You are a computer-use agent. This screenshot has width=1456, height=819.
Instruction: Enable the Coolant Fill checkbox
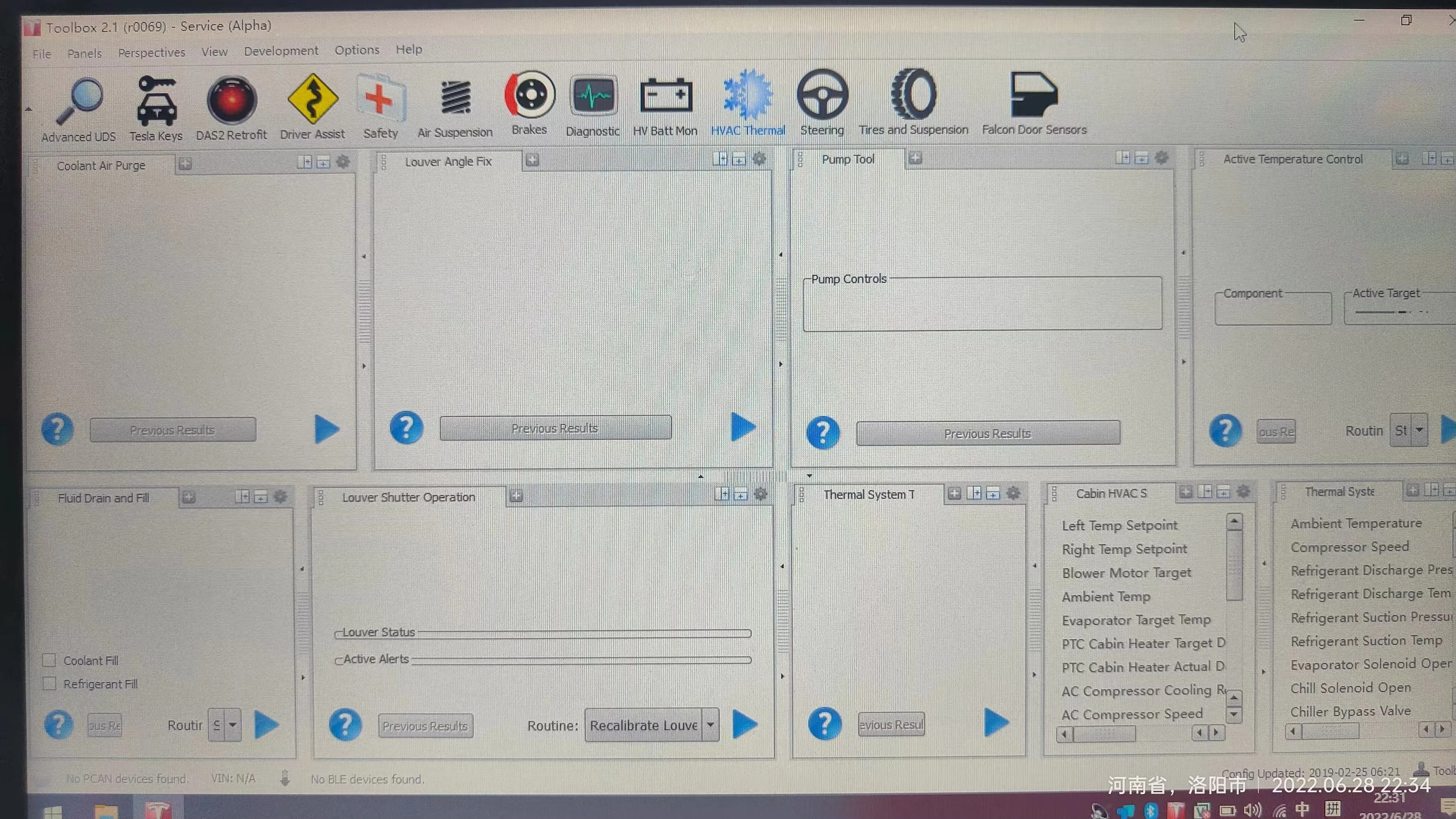(x=49, y=660)
